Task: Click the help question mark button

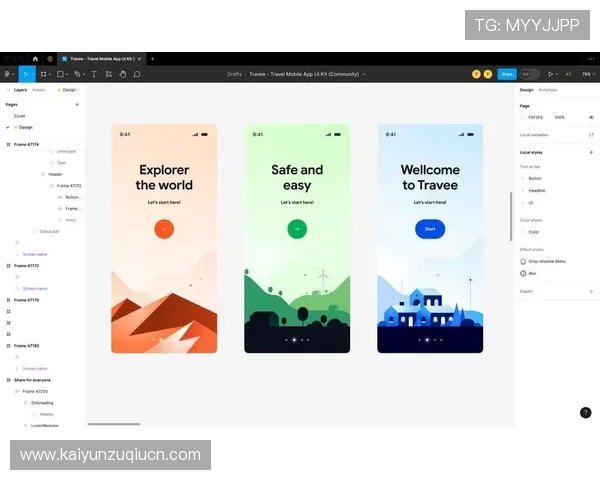Action: click(585, 412)
